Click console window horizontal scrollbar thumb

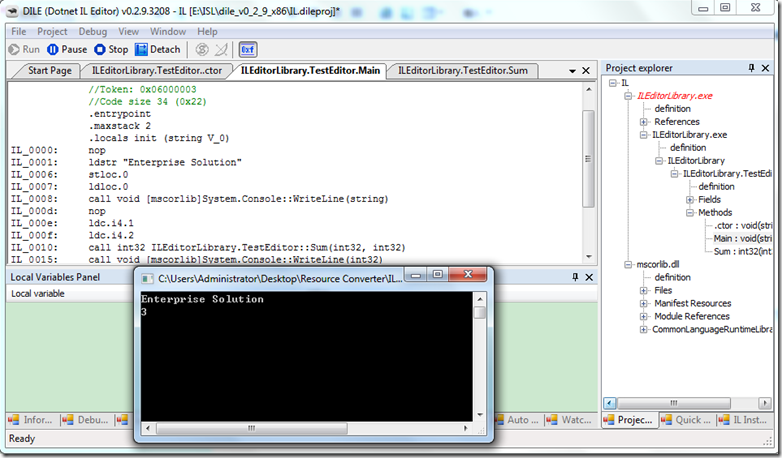(x=252, y=428)
